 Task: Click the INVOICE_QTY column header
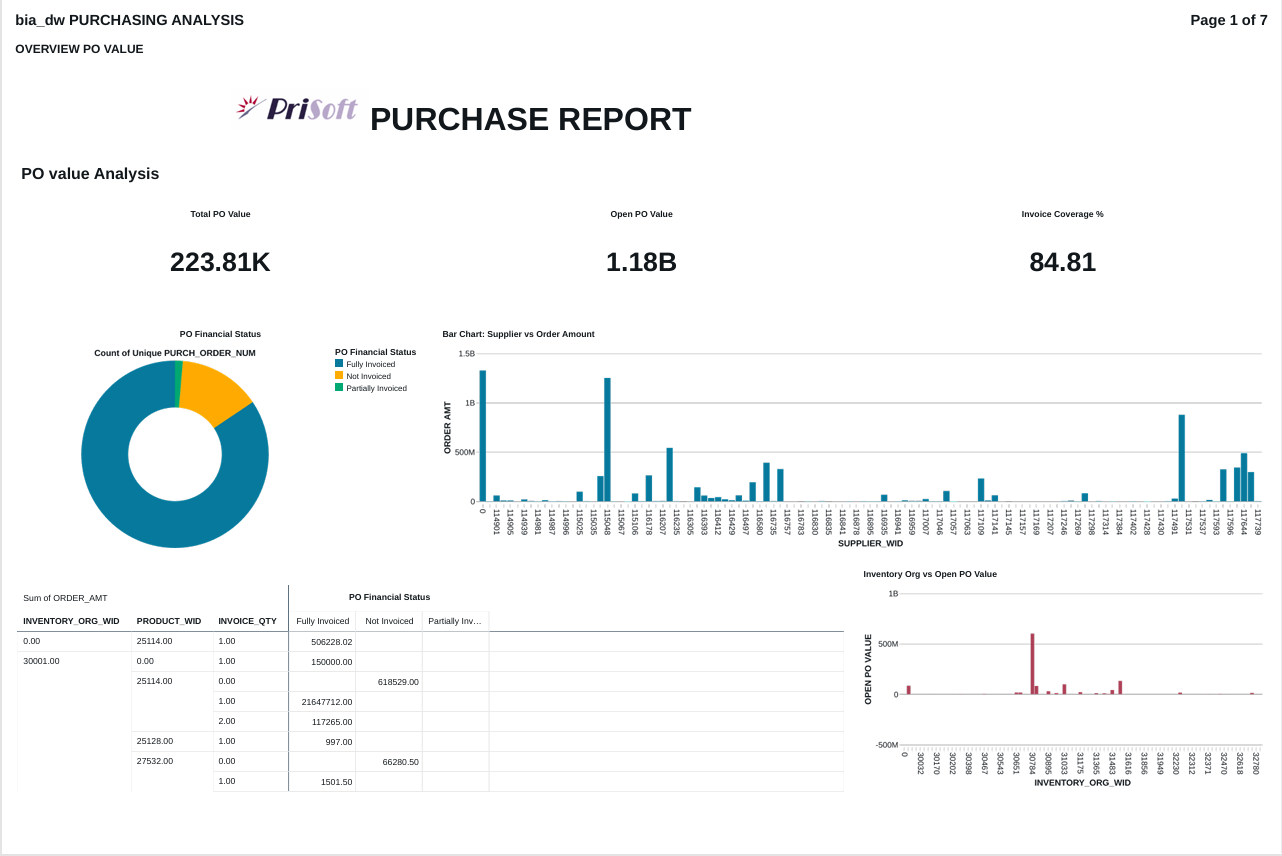[x=248, y=621]
